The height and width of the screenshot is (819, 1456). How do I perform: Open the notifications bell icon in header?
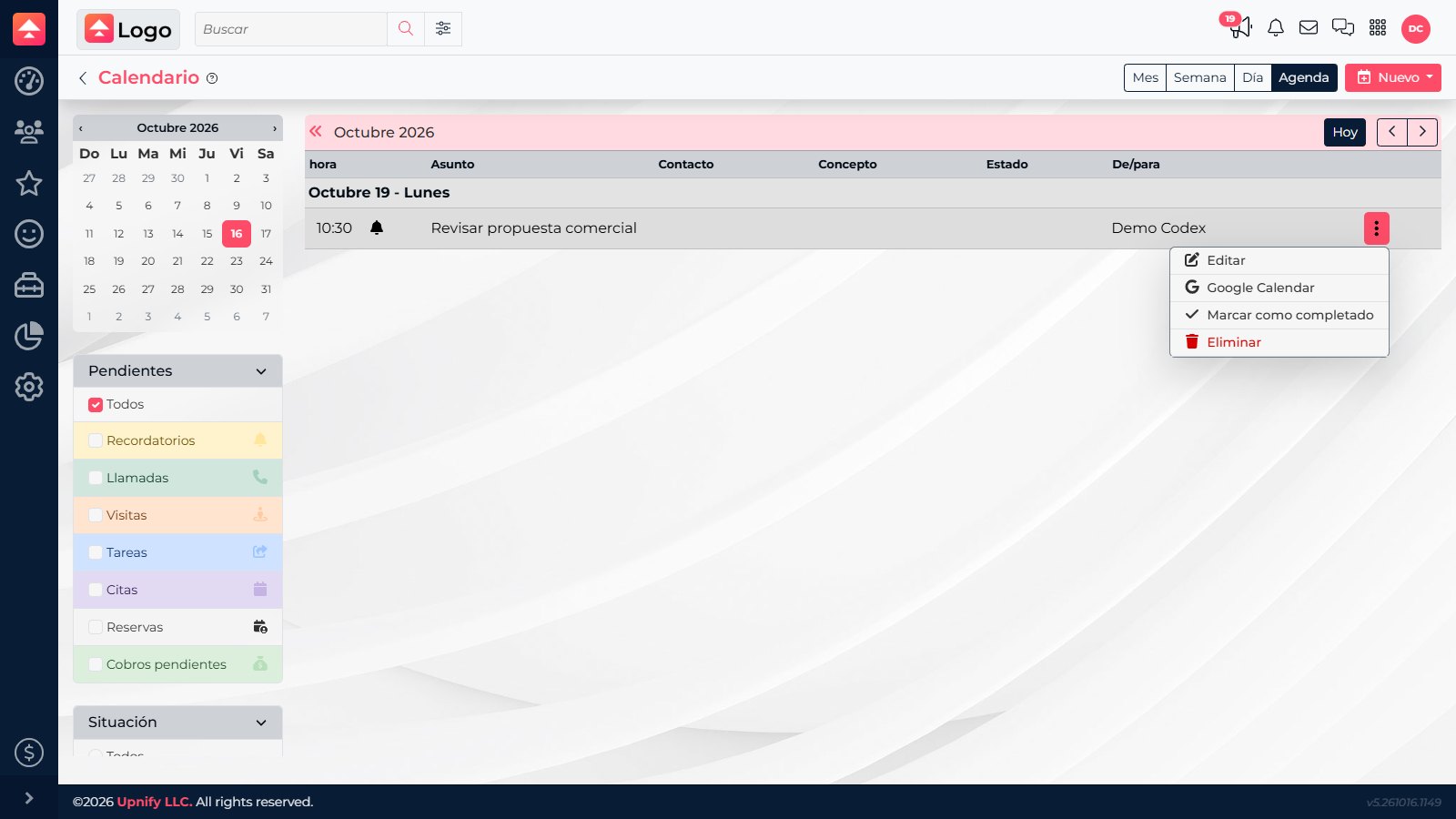coord(1276,28)
